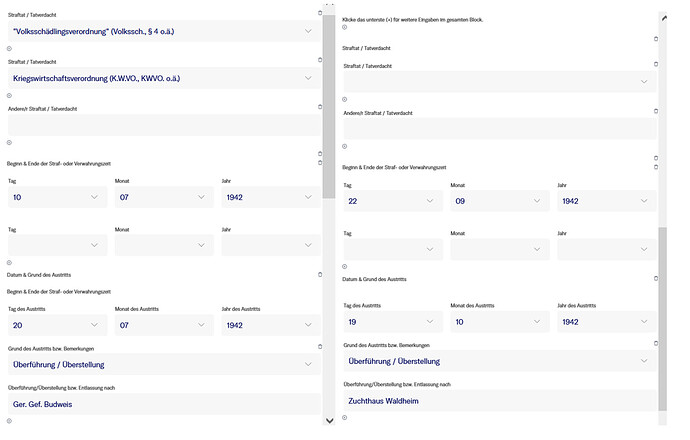Open Monat des Austritts dropdown showing 10
Screen dimensions: 690x440
[500, 323]
